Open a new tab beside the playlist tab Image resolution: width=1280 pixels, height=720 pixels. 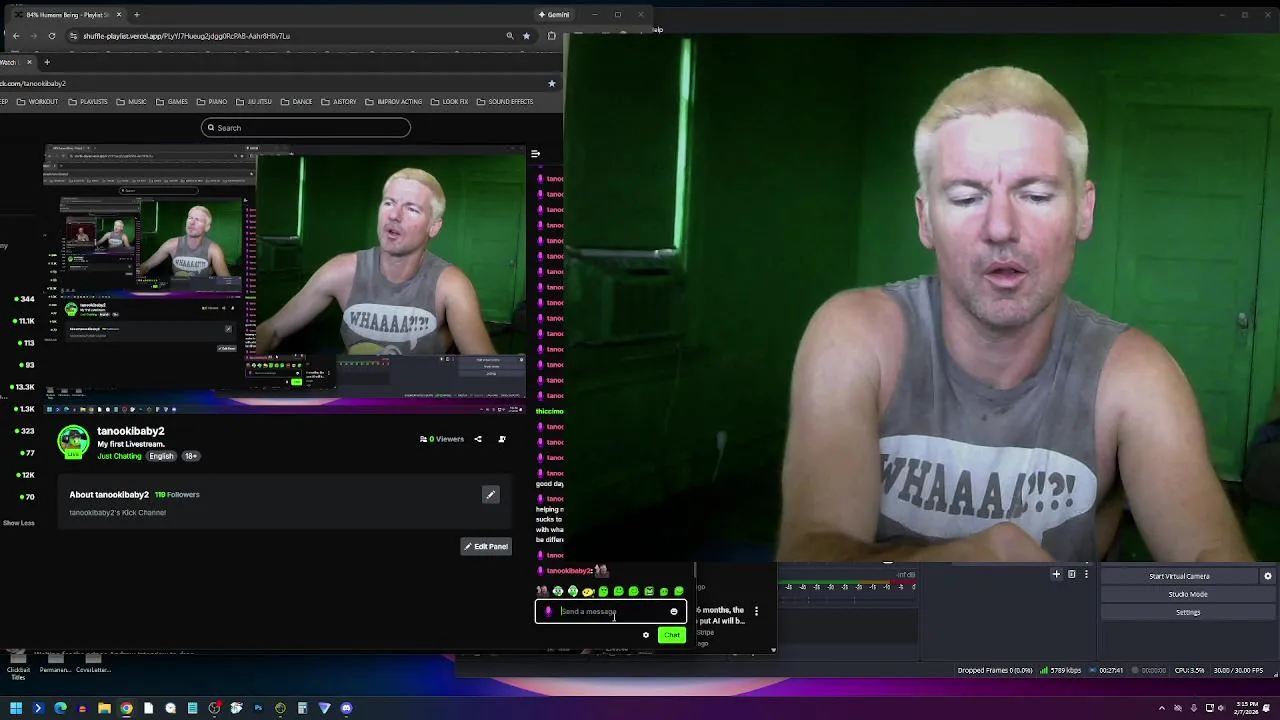pos(136,15)
